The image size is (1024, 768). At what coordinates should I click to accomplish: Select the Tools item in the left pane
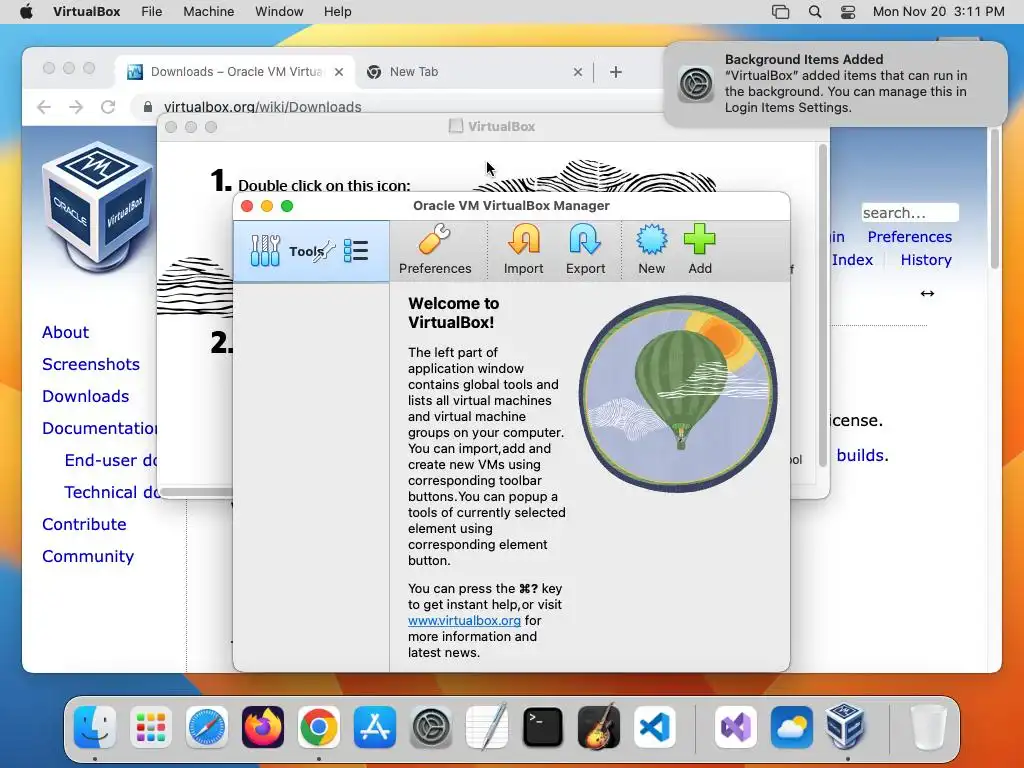pyautogui.click(x=311, y=251)
